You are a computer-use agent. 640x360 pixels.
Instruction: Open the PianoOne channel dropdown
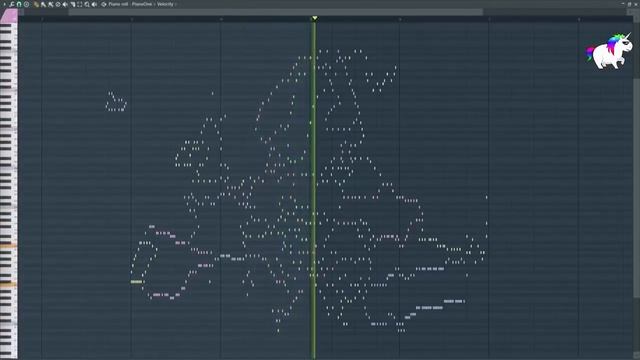142,4
